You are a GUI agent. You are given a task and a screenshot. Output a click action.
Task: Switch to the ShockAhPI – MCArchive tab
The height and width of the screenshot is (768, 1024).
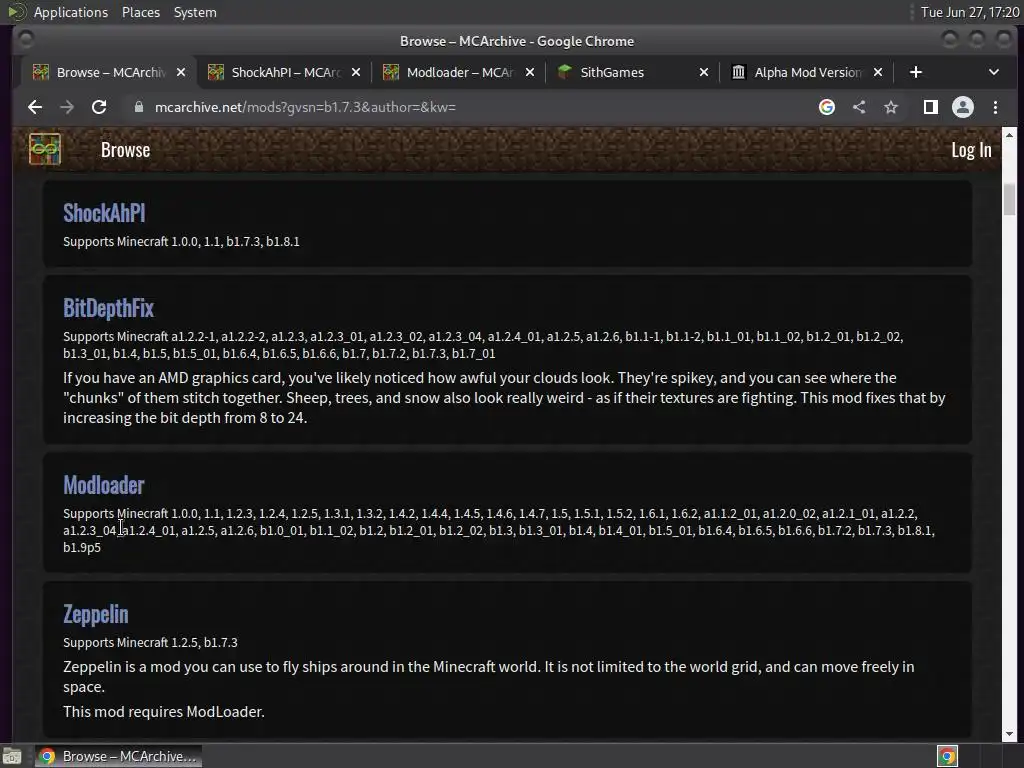click(284, 72)
